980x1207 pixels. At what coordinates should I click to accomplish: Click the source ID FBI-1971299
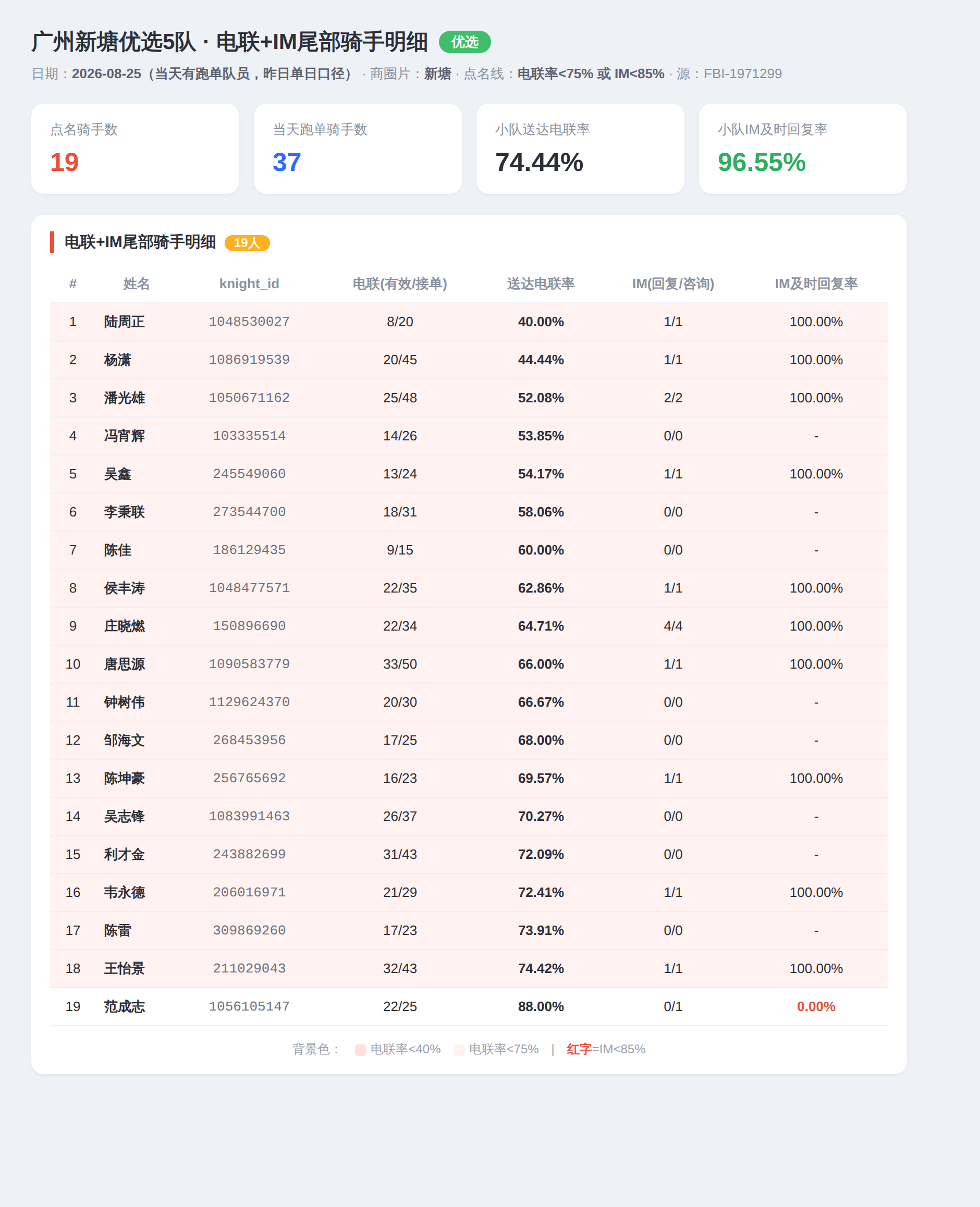coord(742,74)
